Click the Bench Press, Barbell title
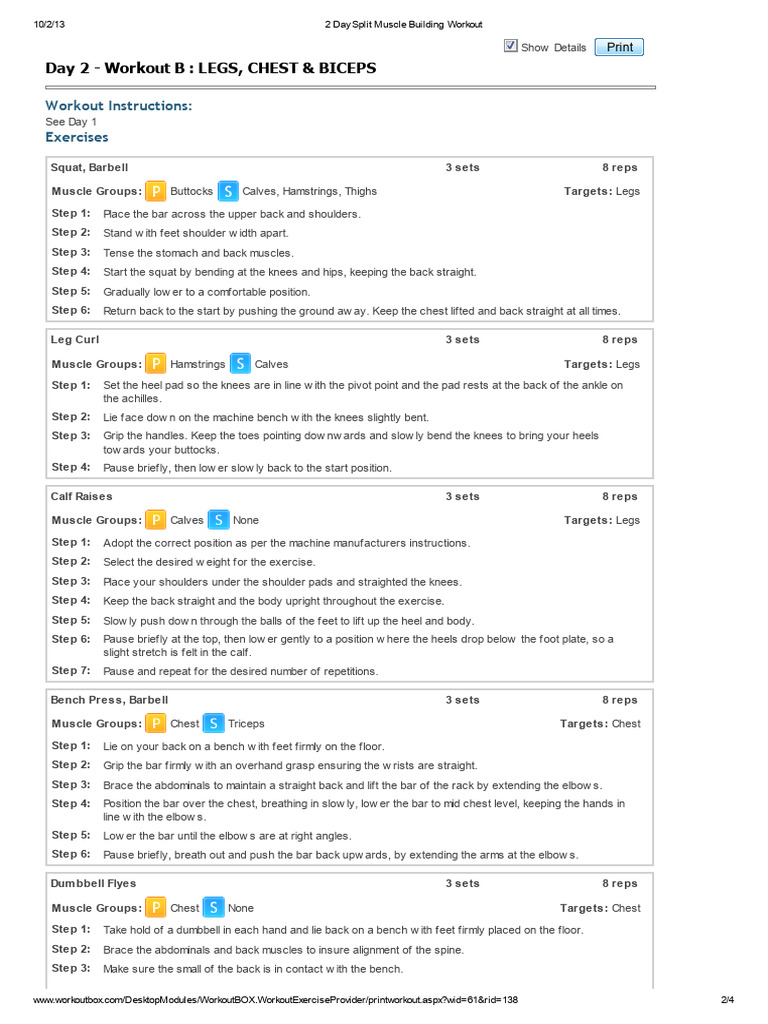 click(110, 700)
